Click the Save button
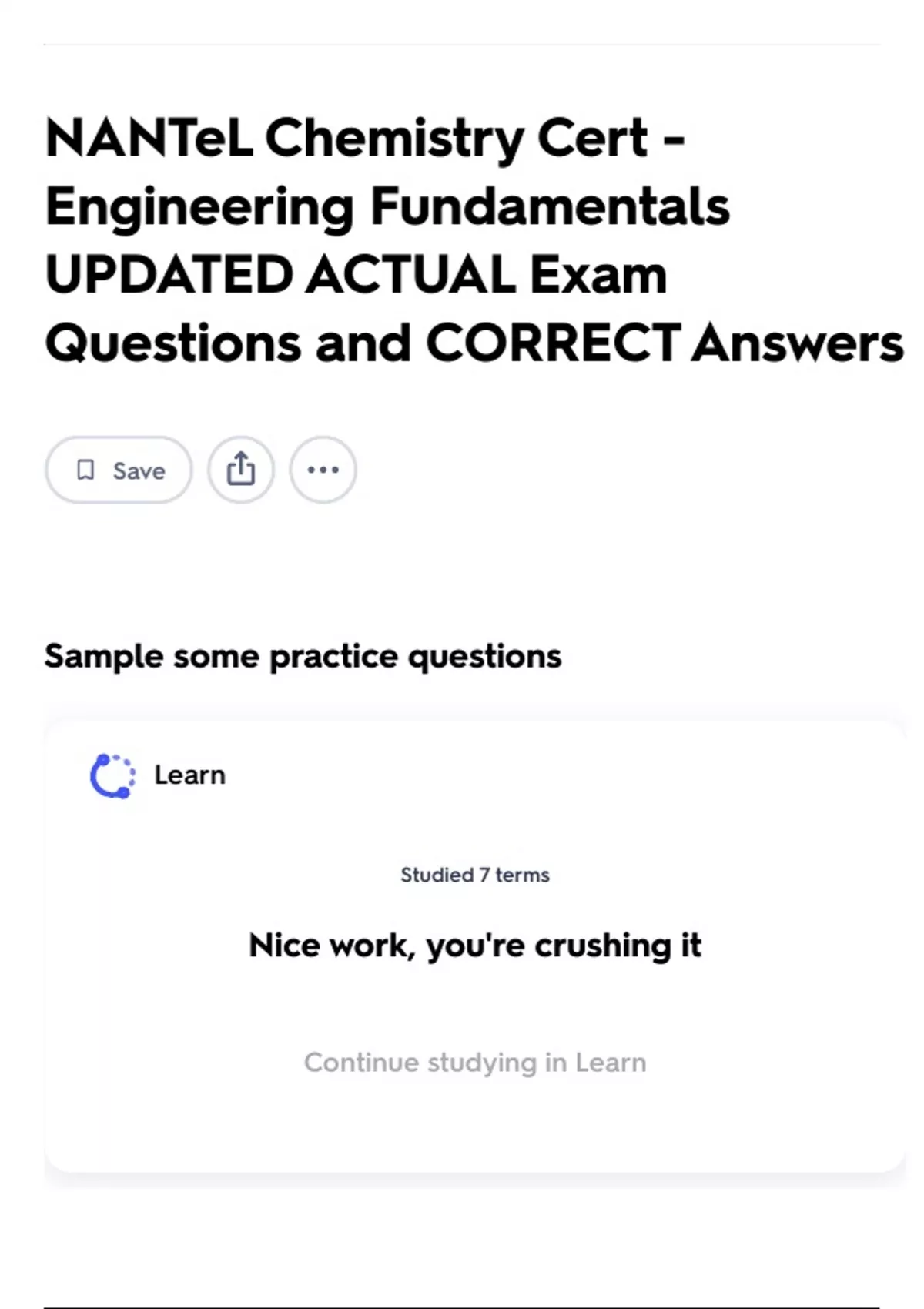The image size is (924, 1309). 119,470
